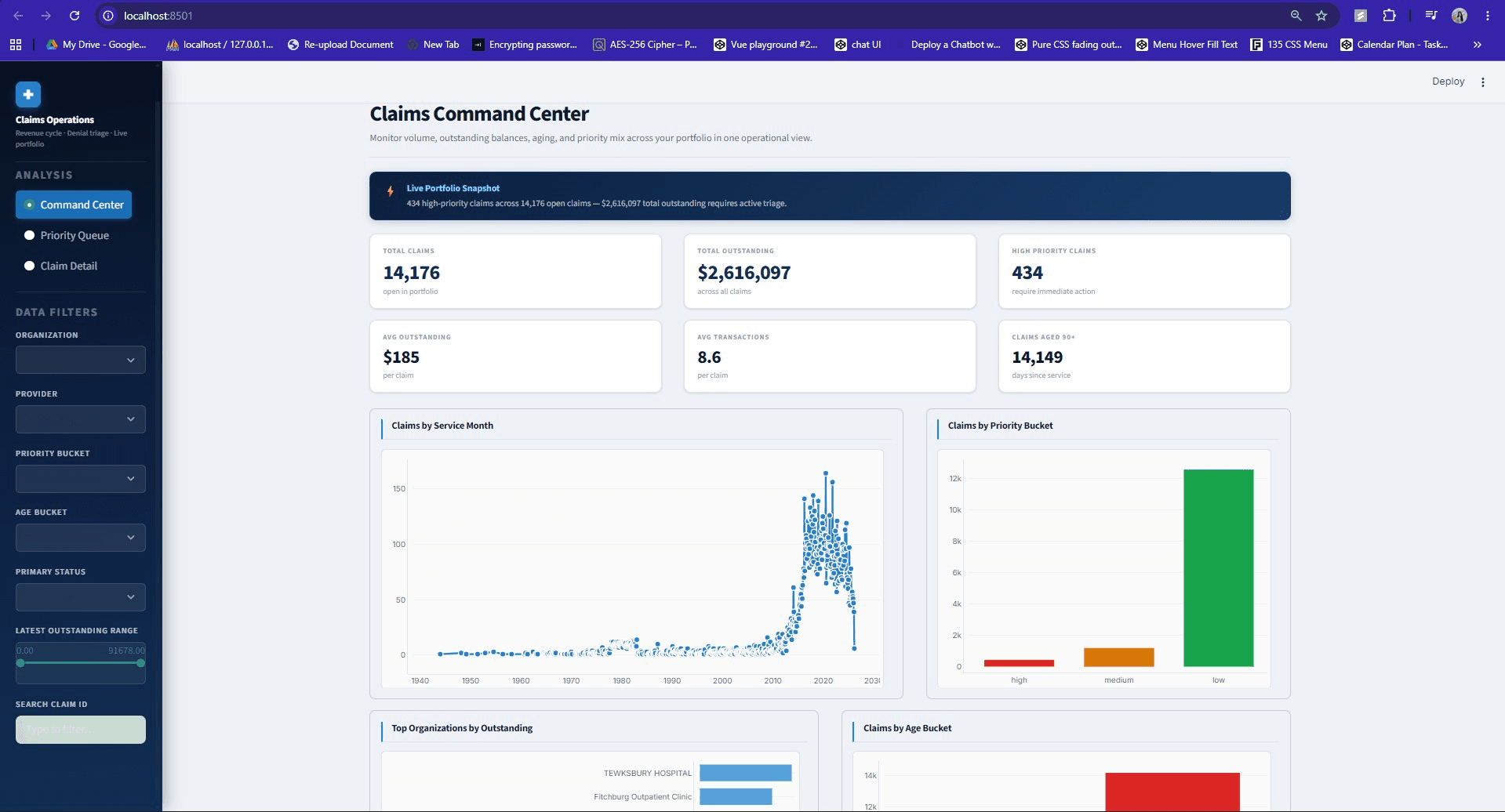Screen dimensions: 1505x812
Task: Expand the Primary Status dropdown
Action: coord(81,597)
